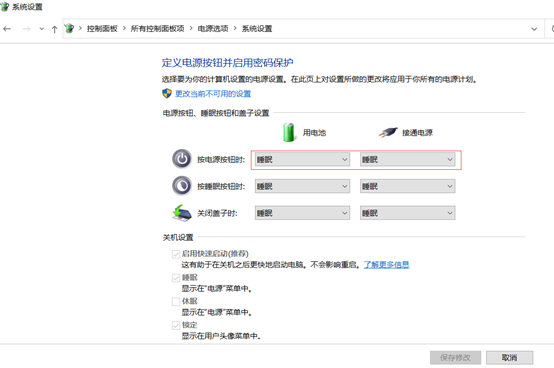Click the control panel icon in address bar
The width and height of the screenshot is (554, 368).
click(70, 29)
